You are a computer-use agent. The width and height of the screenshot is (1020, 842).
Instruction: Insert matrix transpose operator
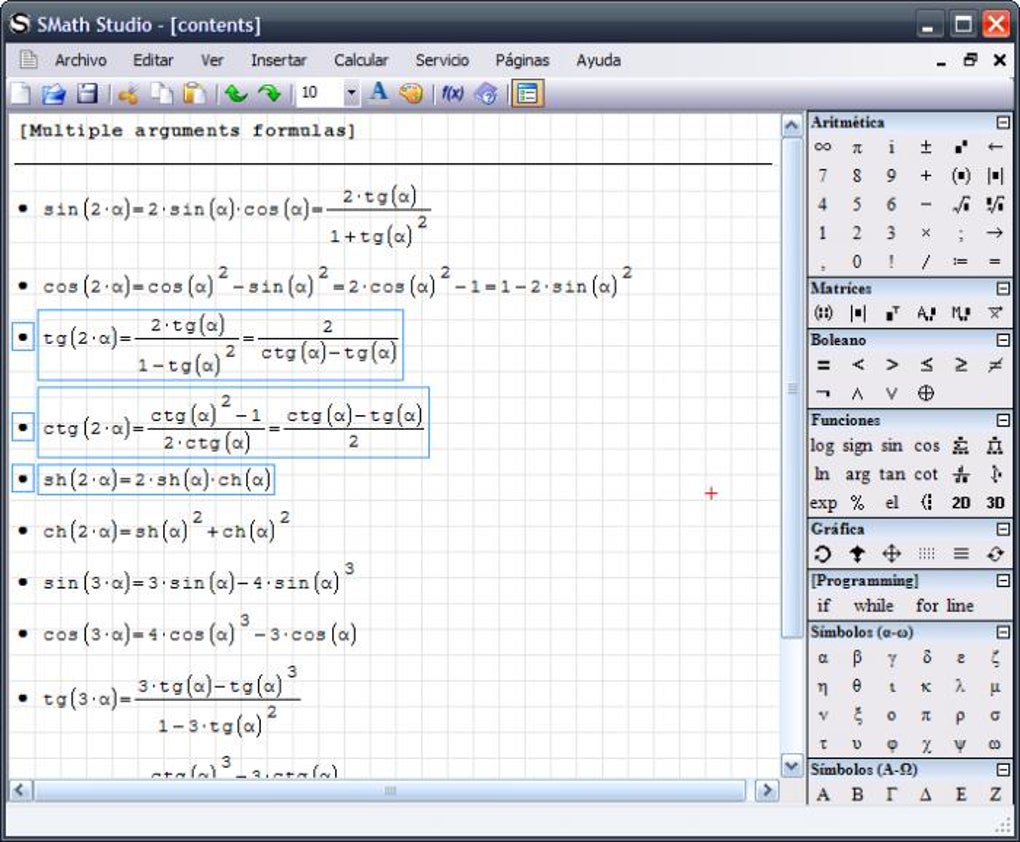(892, 314)
